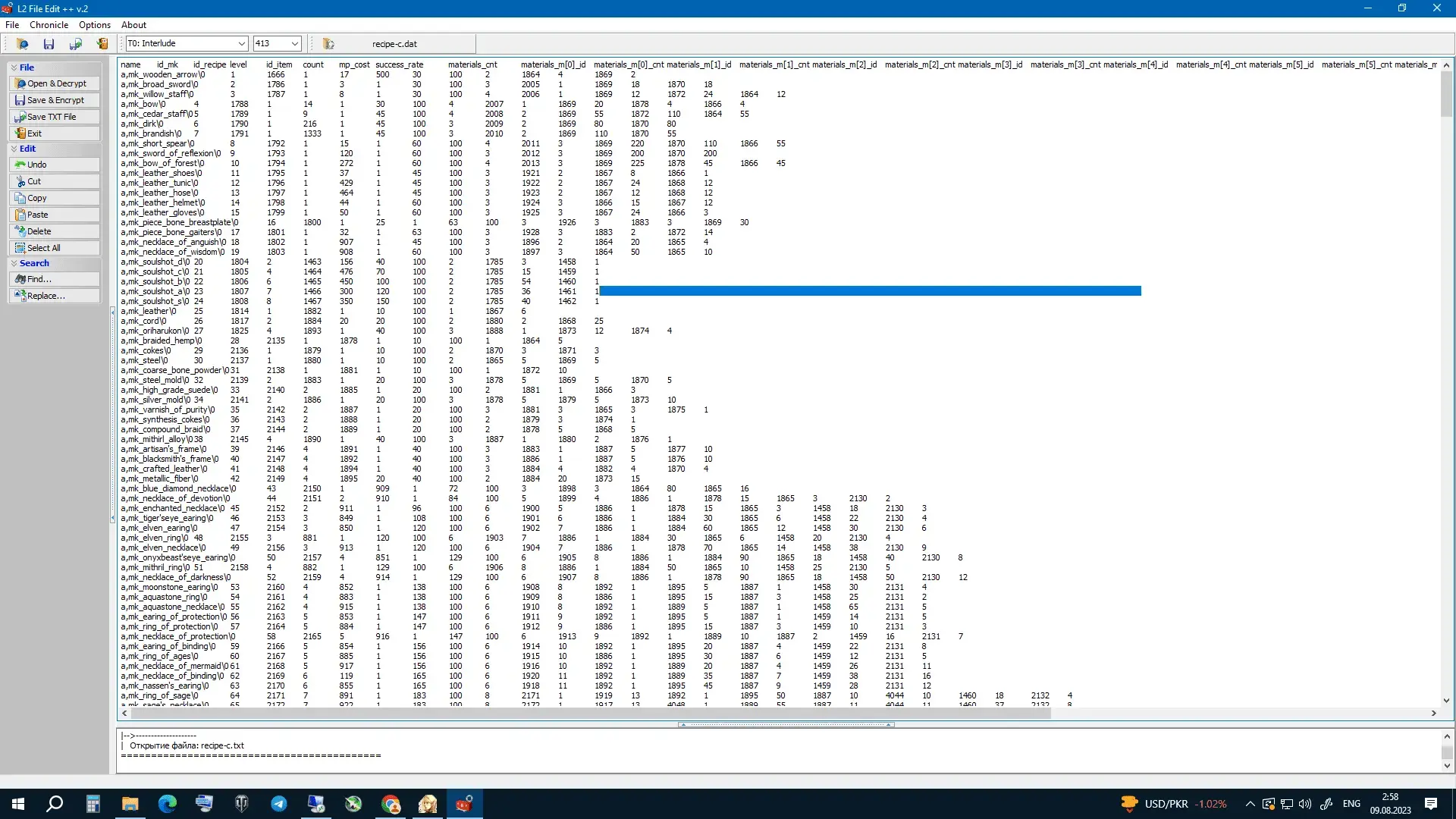This screenshot has height=819, width=1456.
Task: Click the exit door toolbar icon
Action: pos(102,44)
